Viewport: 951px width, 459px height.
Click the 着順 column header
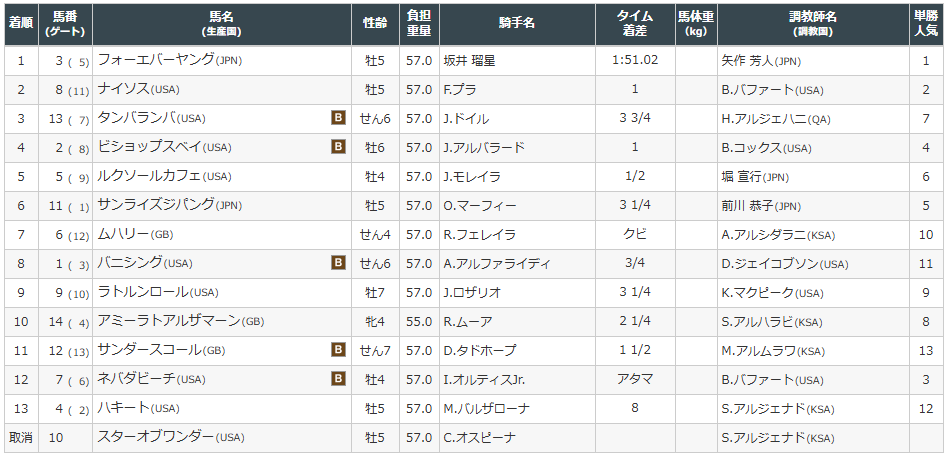(x=20, y=24)
